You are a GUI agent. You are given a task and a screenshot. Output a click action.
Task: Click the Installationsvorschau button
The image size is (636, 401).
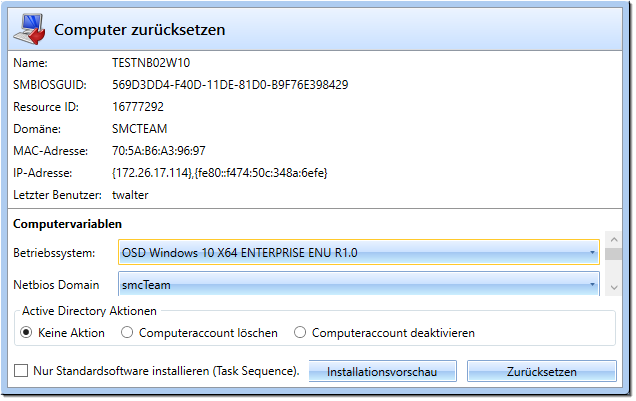pos(382,371)
